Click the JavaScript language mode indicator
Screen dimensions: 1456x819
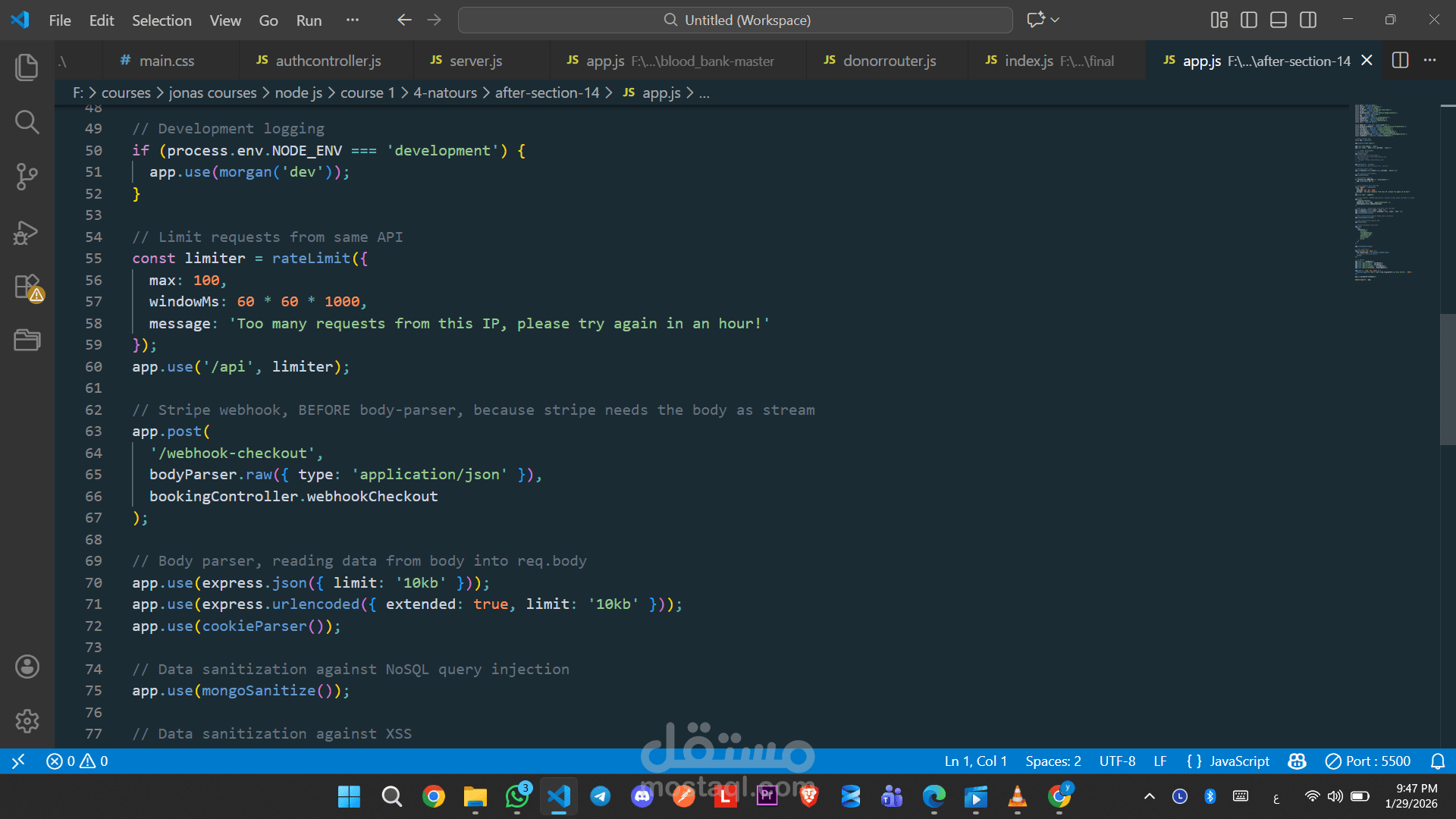tap(1239, 761)
